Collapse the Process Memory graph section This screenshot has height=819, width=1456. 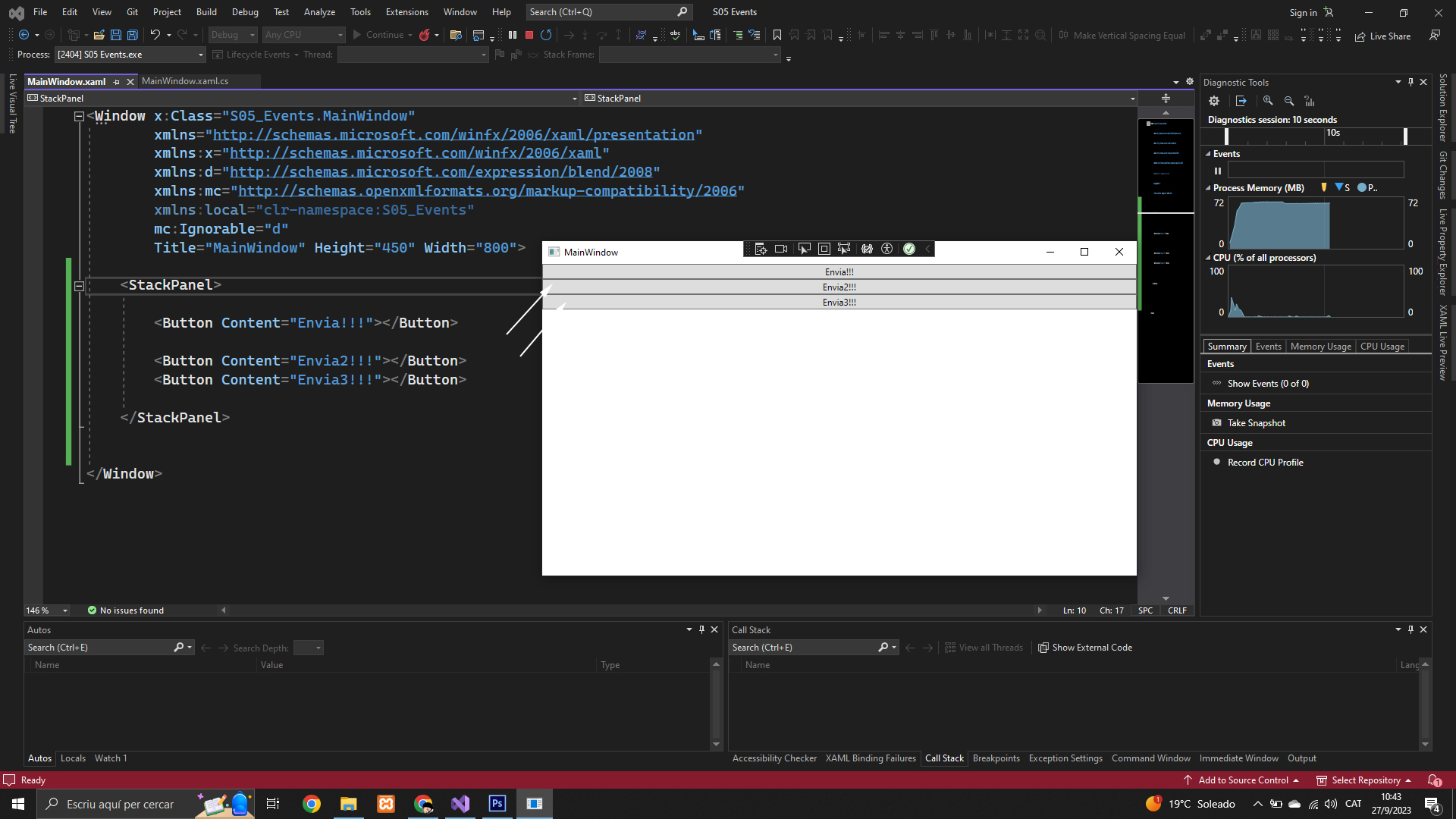tap(1208, 188)
